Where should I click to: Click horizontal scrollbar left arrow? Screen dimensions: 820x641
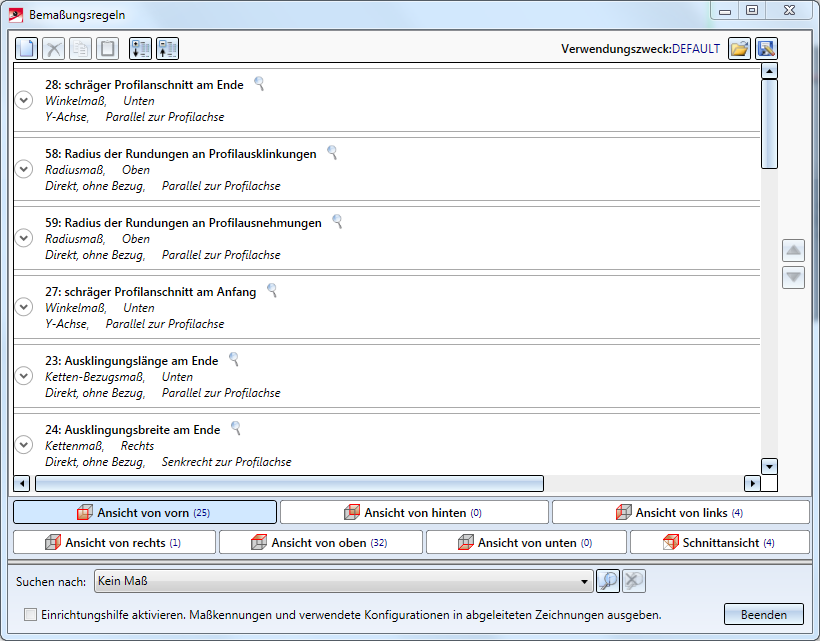click(21, 483)
